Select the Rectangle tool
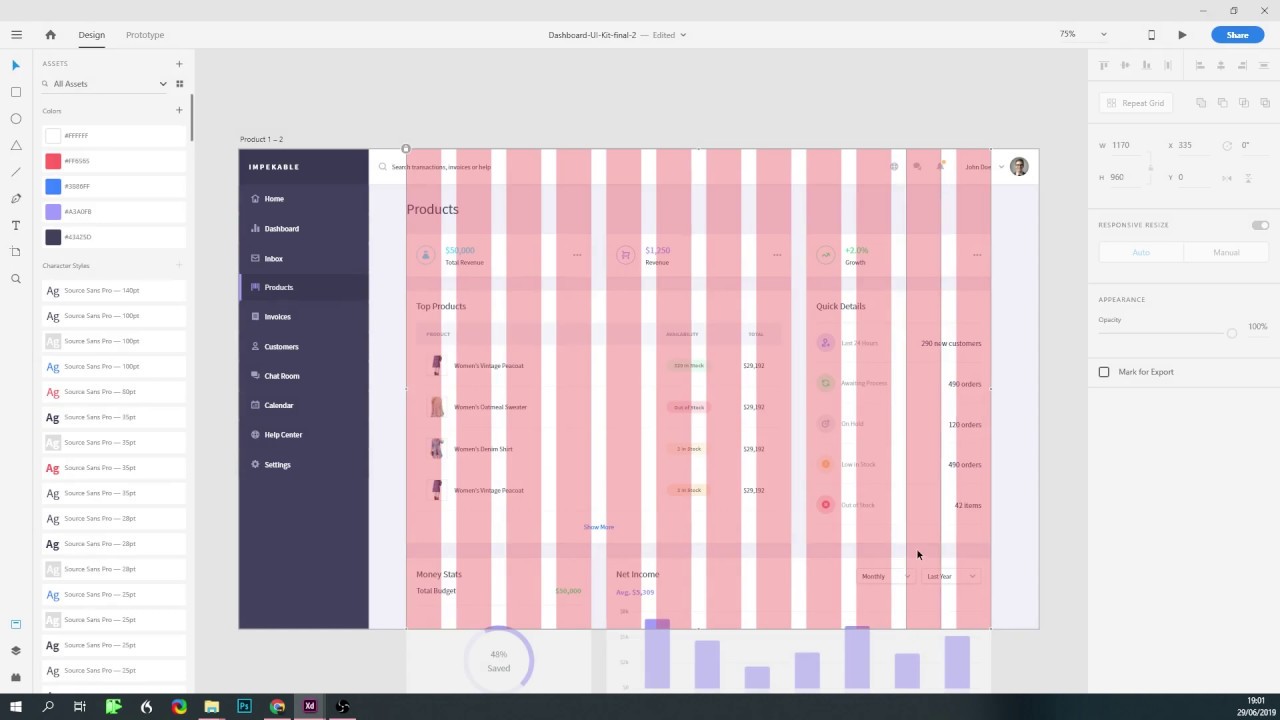Image resolution: width=1280 pixels, height=720 pixels. tap(16, 92)
